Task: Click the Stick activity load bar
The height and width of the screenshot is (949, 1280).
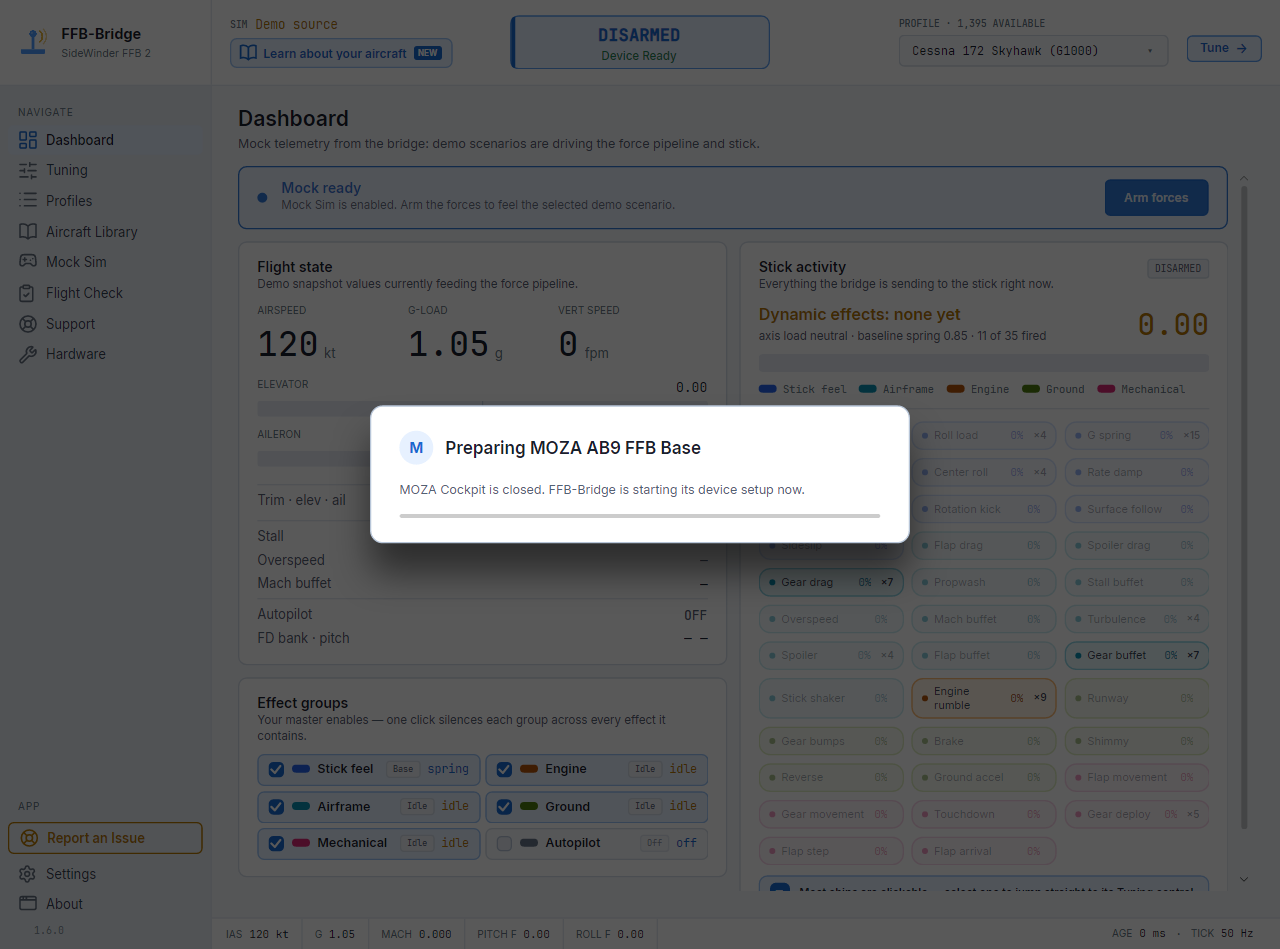Action: [984, 362]
